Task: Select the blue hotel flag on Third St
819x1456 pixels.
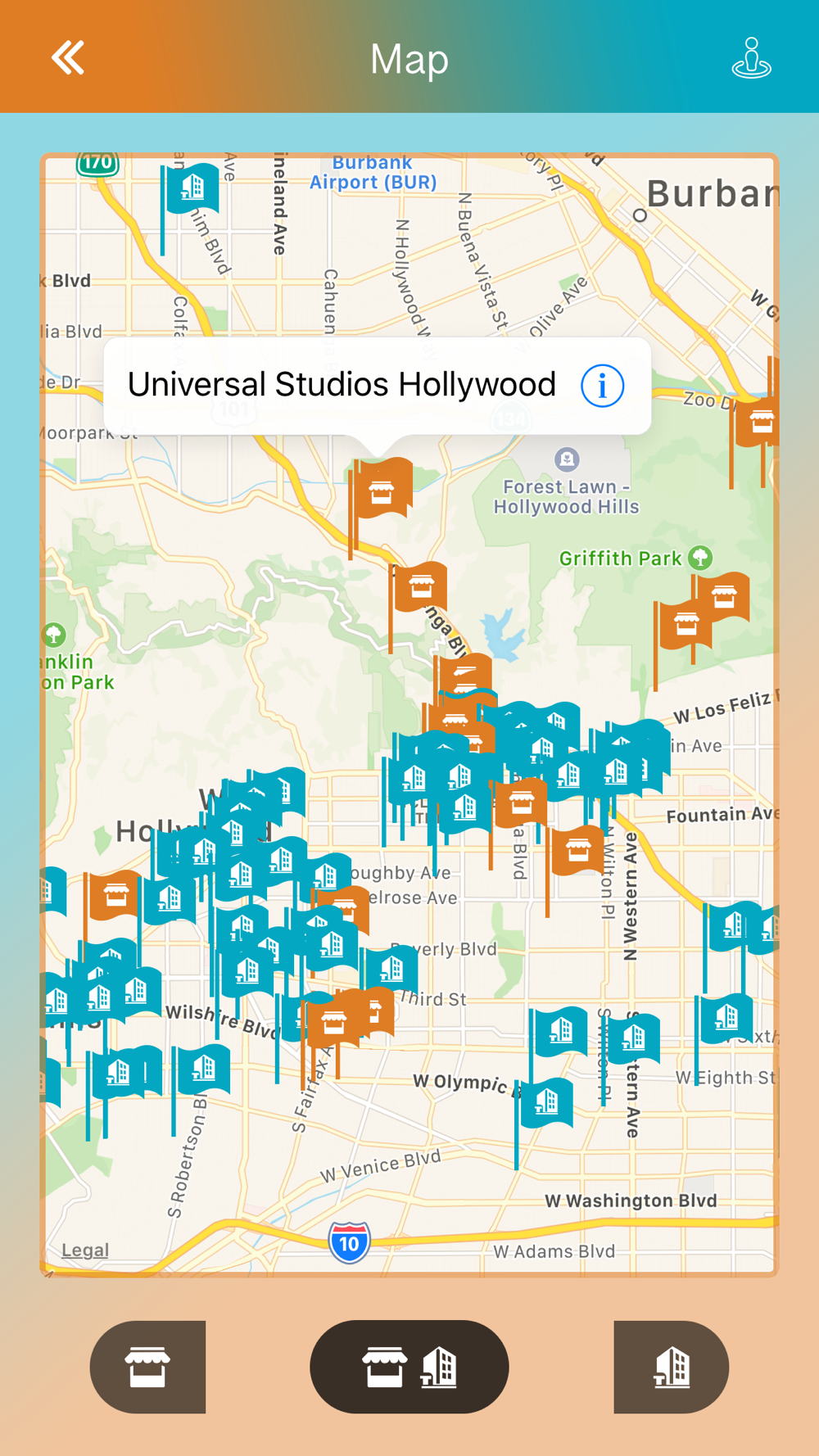Action: coord(391,970)
